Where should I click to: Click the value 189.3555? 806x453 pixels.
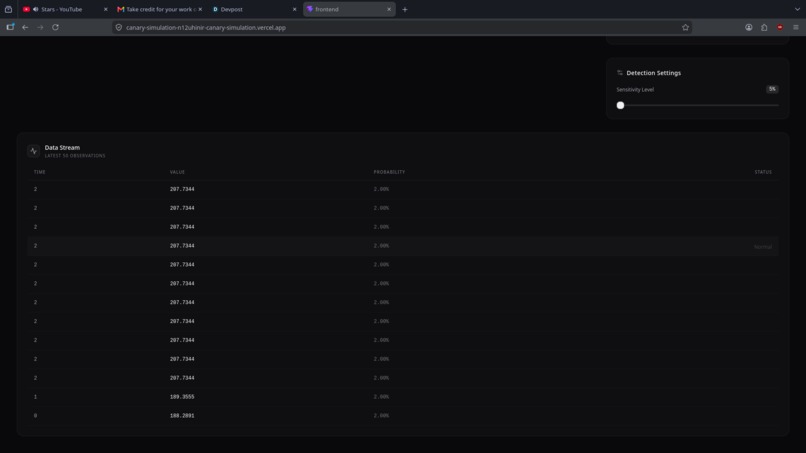click(x=182, y=397)
